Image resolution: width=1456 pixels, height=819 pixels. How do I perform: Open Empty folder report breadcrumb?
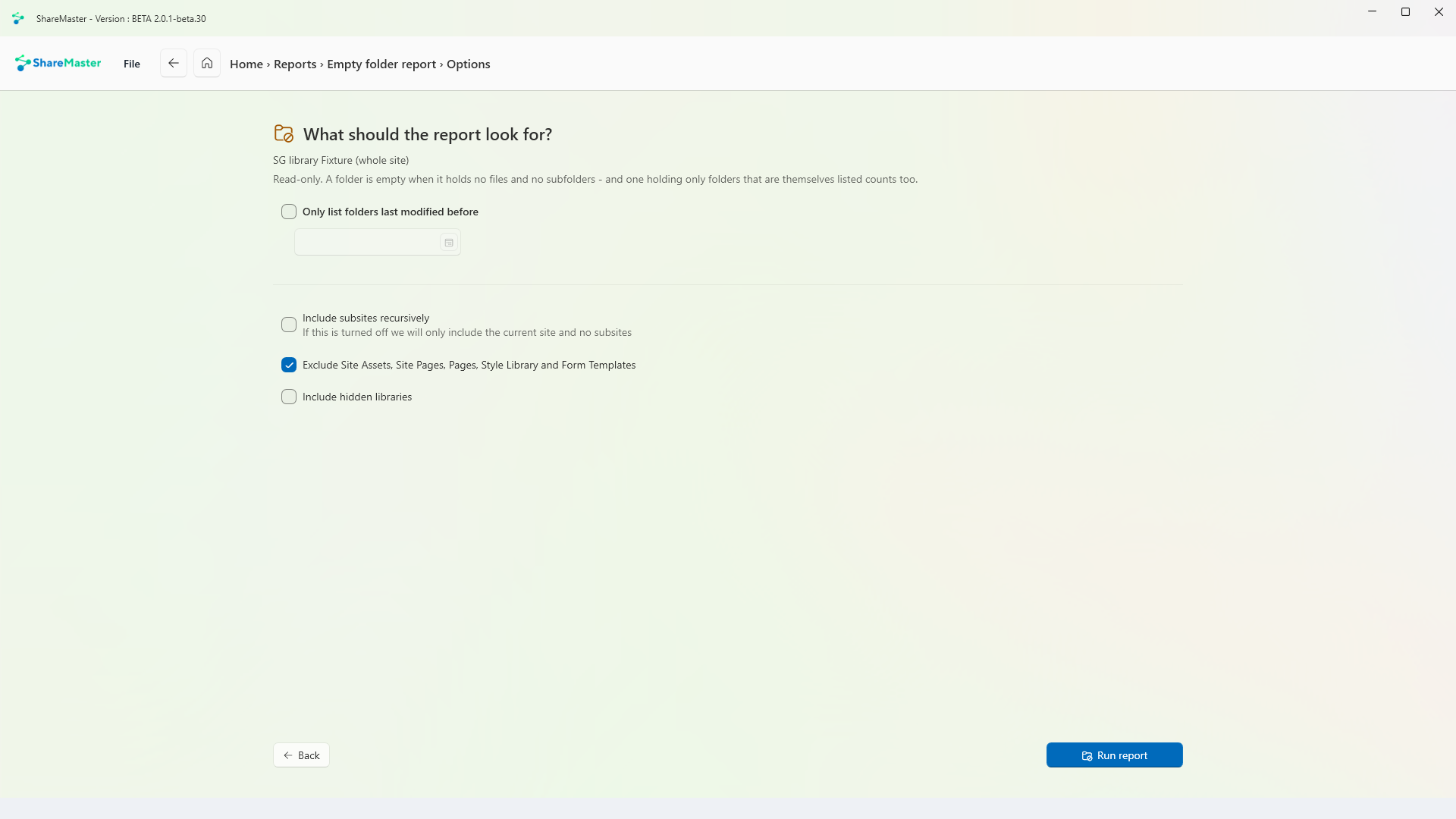point(381,64)
